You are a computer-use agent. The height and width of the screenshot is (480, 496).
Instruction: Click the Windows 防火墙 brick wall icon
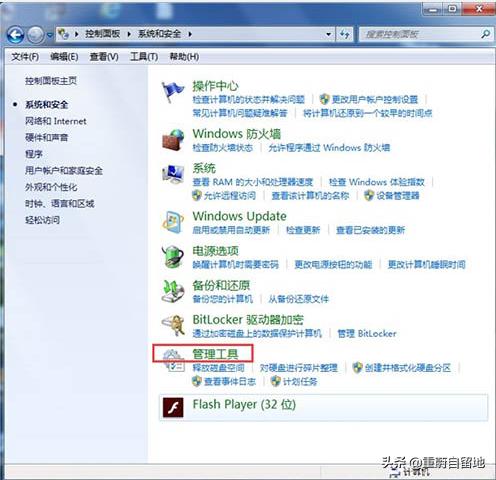(x=173, y=140)
